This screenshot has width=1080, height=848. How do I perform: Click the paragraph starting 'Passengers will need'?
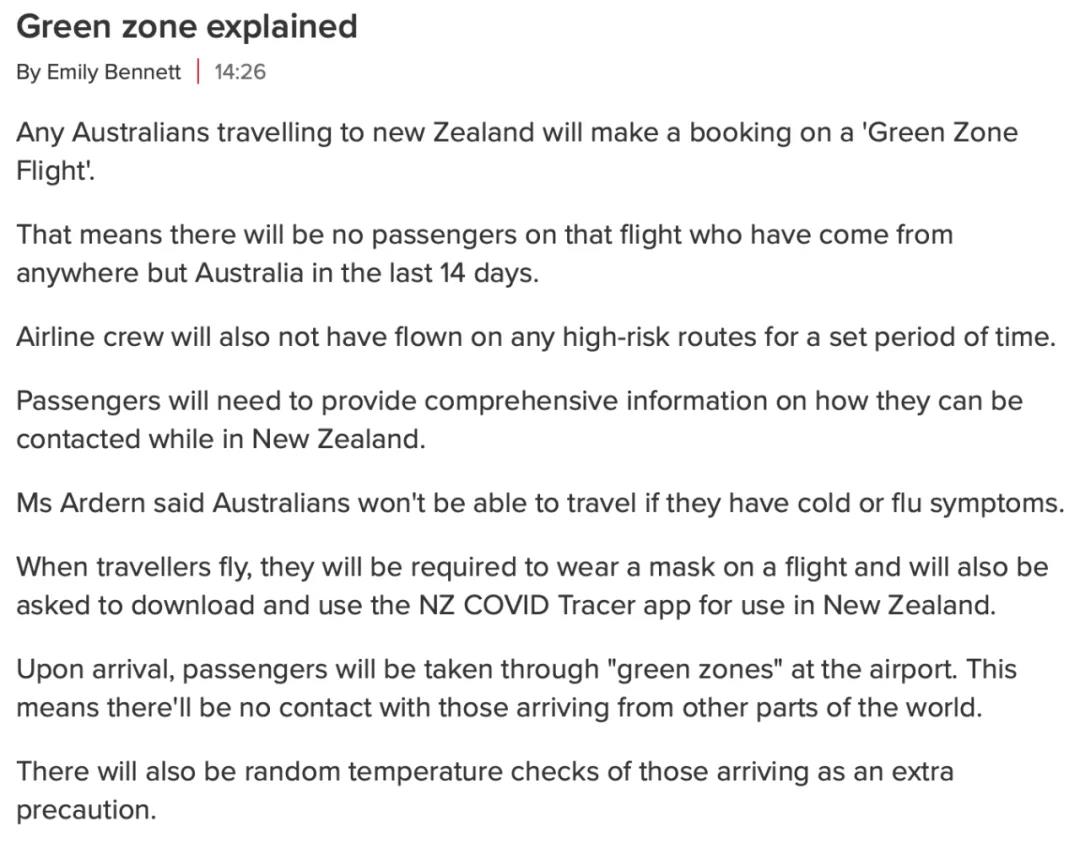(519, 420)
